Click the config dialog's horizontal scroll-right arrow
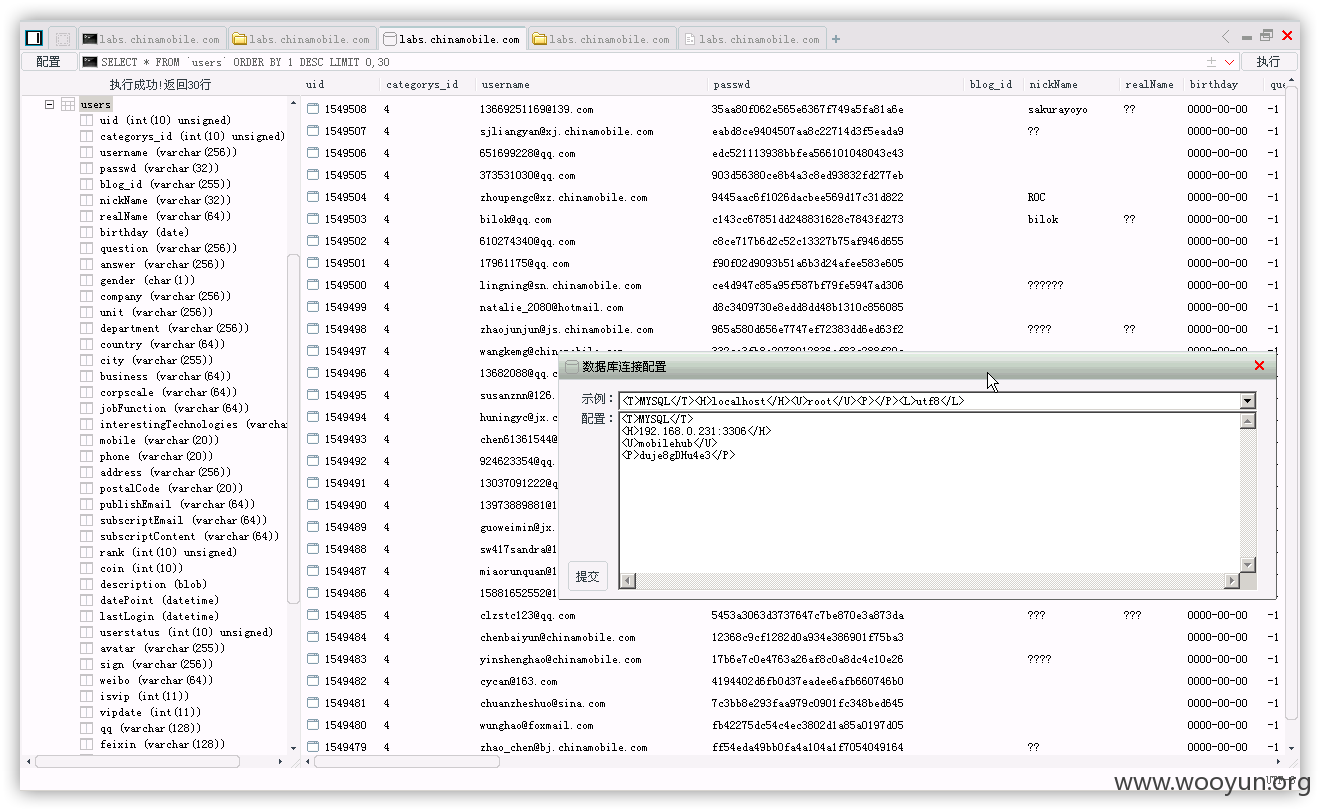The image size is (1320, 811). click(x=1232, y=581)
